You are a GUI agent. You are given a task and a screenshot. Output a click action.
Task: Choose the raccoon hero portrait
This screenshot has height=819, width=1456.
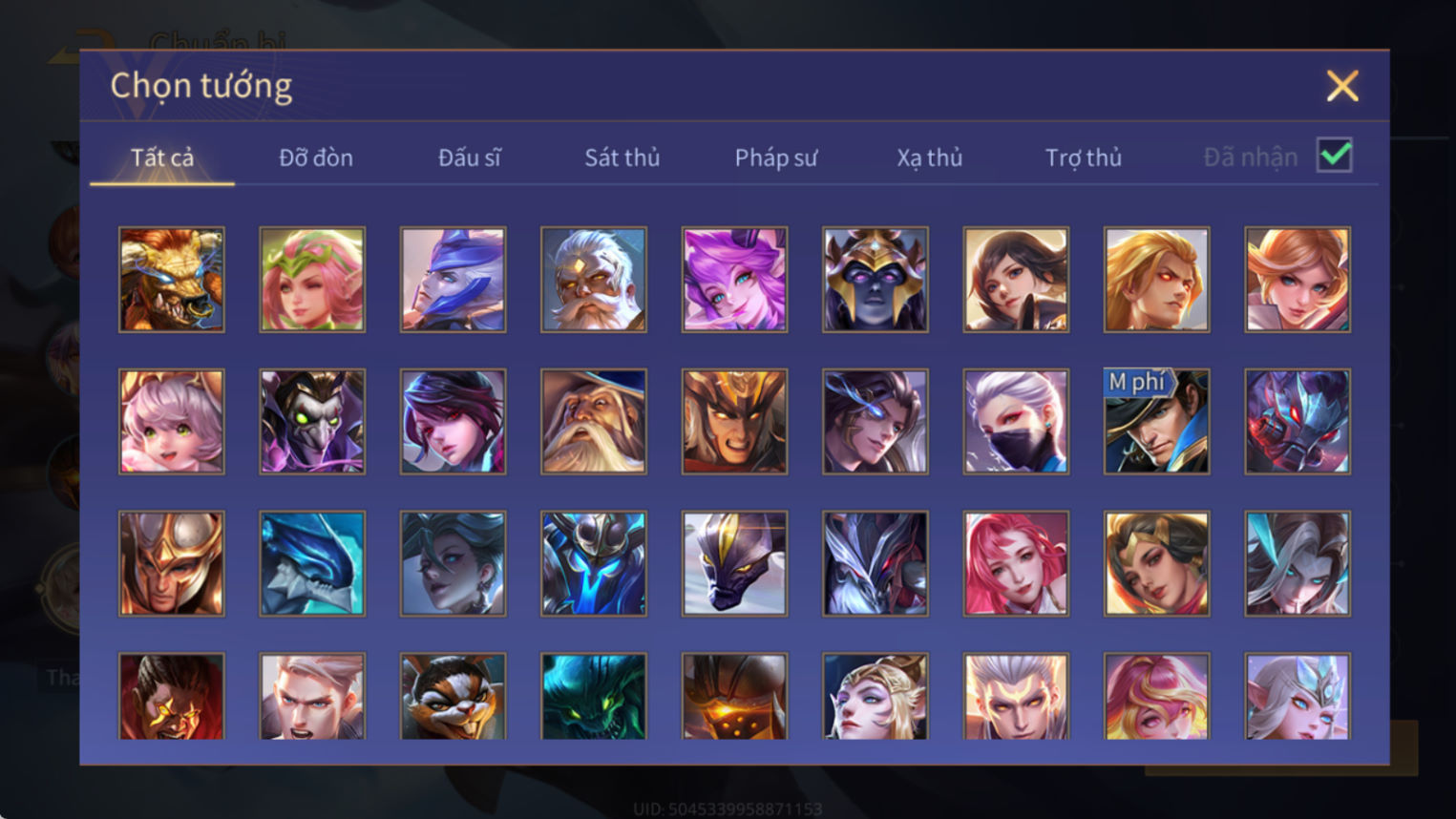point(453,696)
